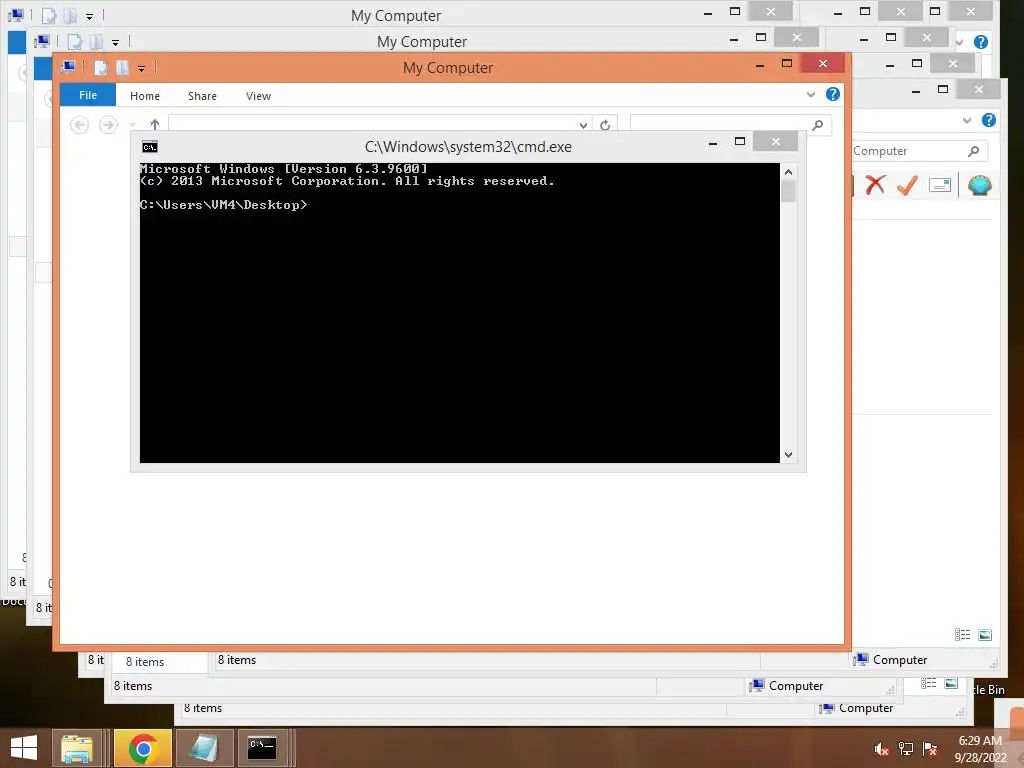The image size is (1024, 768).
Task: Click Help icon above the Computer search box
Action: point(989,120)
